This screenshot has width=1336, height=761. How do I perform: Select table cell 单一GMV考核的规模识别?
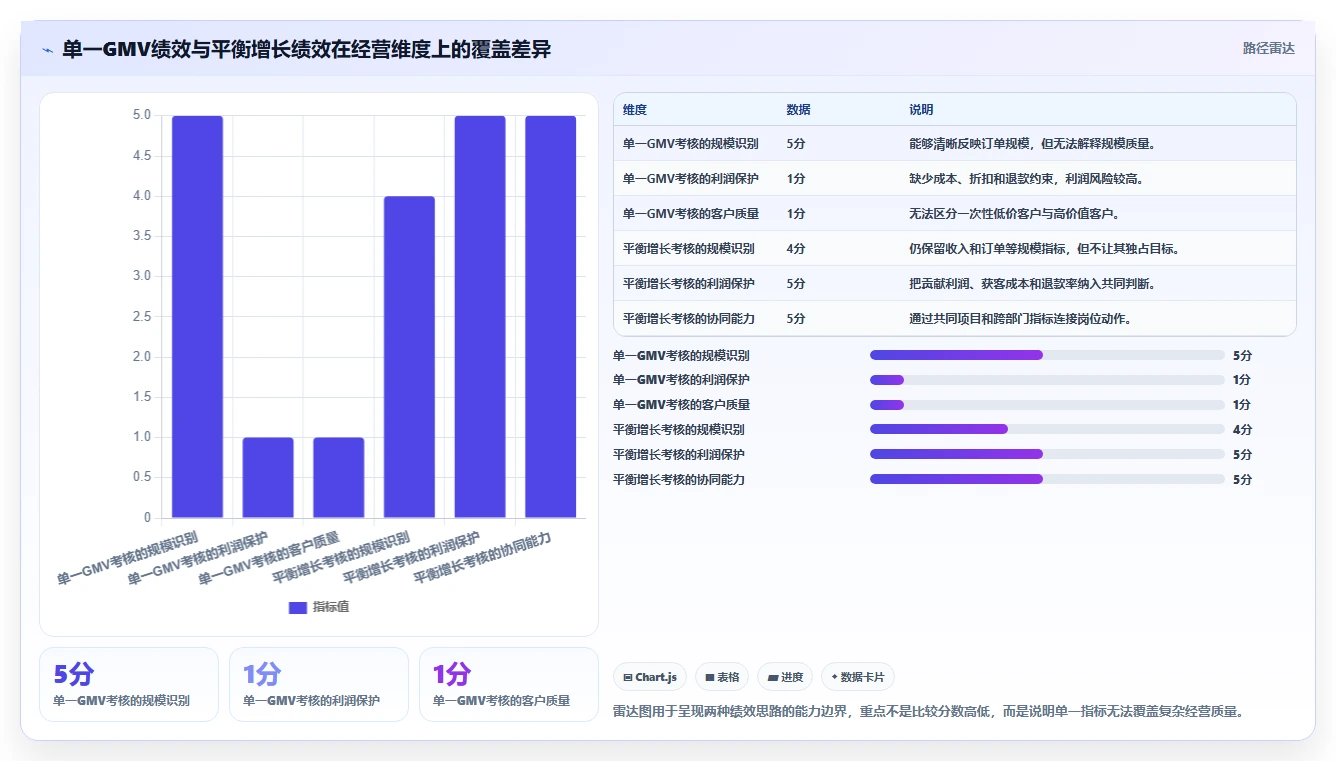(691, 144)
